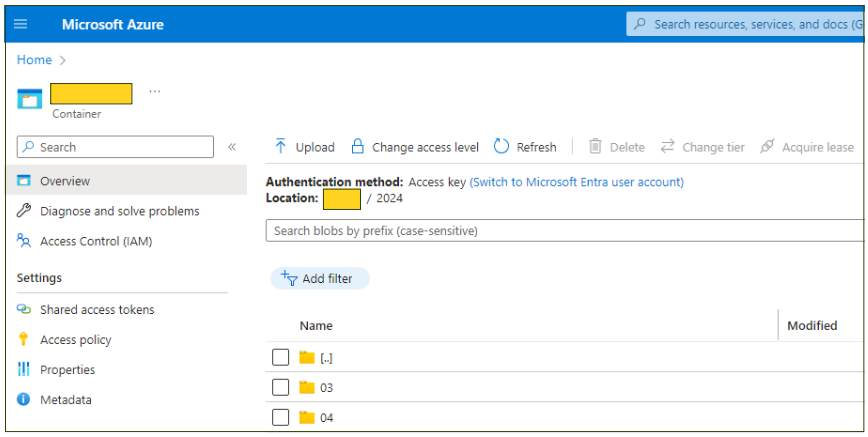Collapse the left sidebar with double chevron

[x=232, y=147]
